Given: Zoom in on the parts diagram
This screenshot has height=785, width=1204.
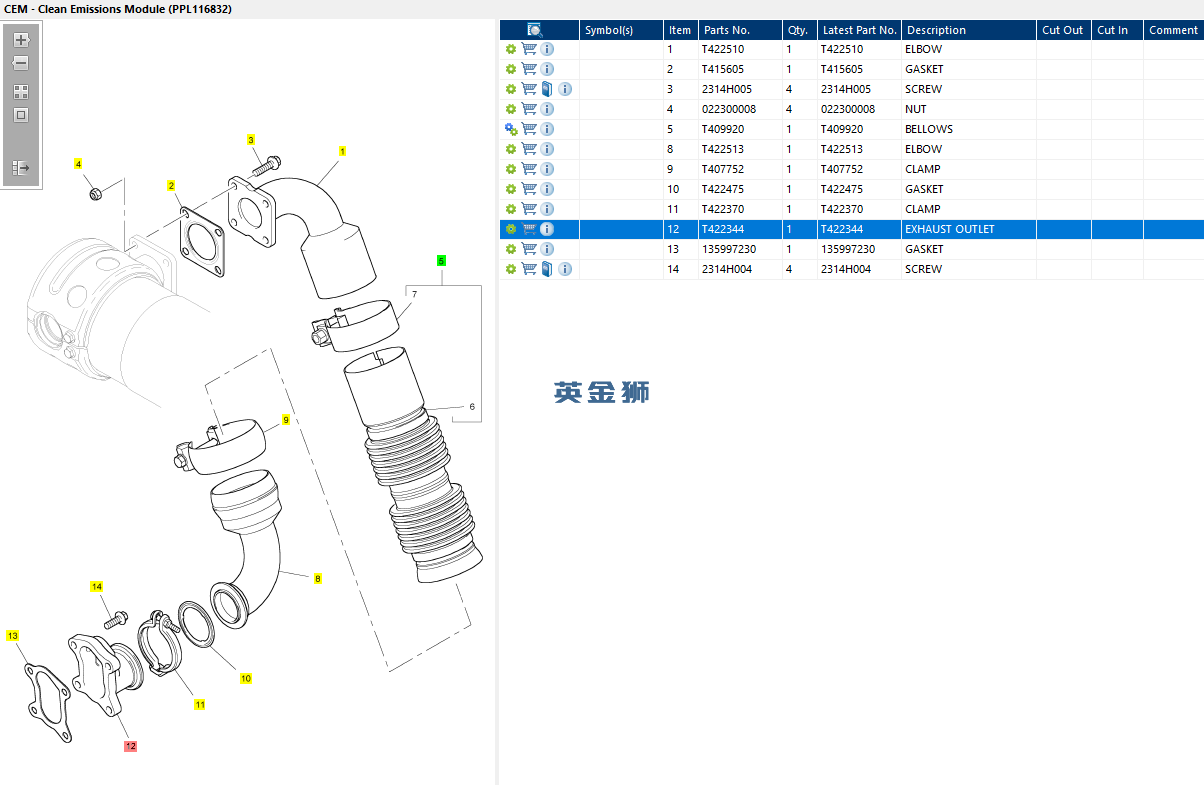Looking at the screenshot, I should (21, 40).
